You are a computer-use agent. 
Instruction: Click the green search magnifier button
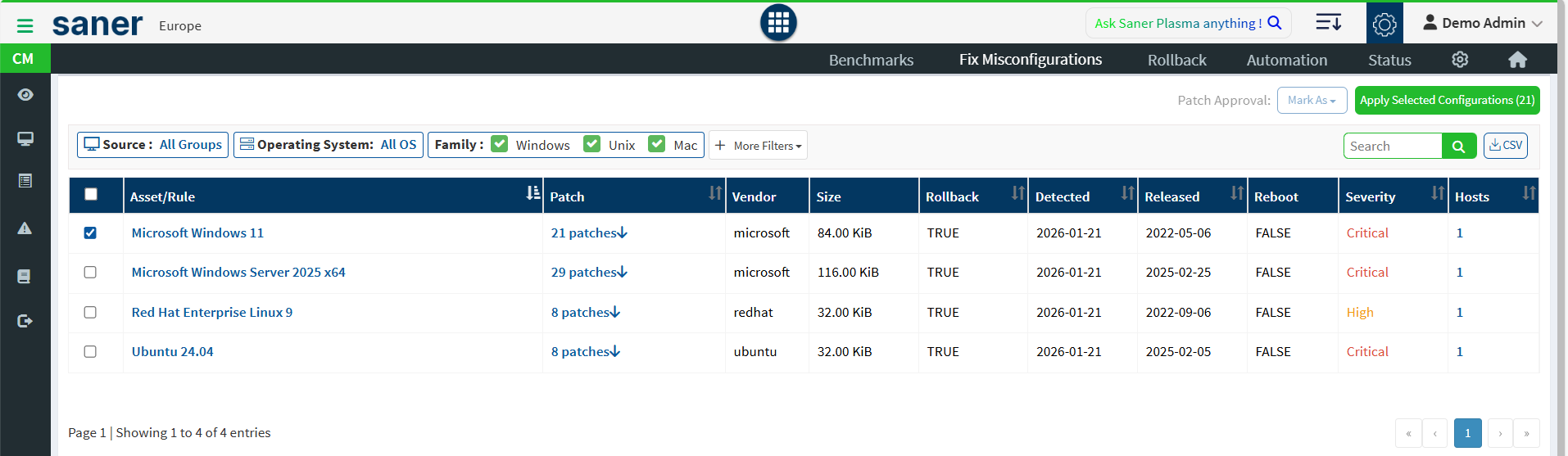pos(1458,147)
